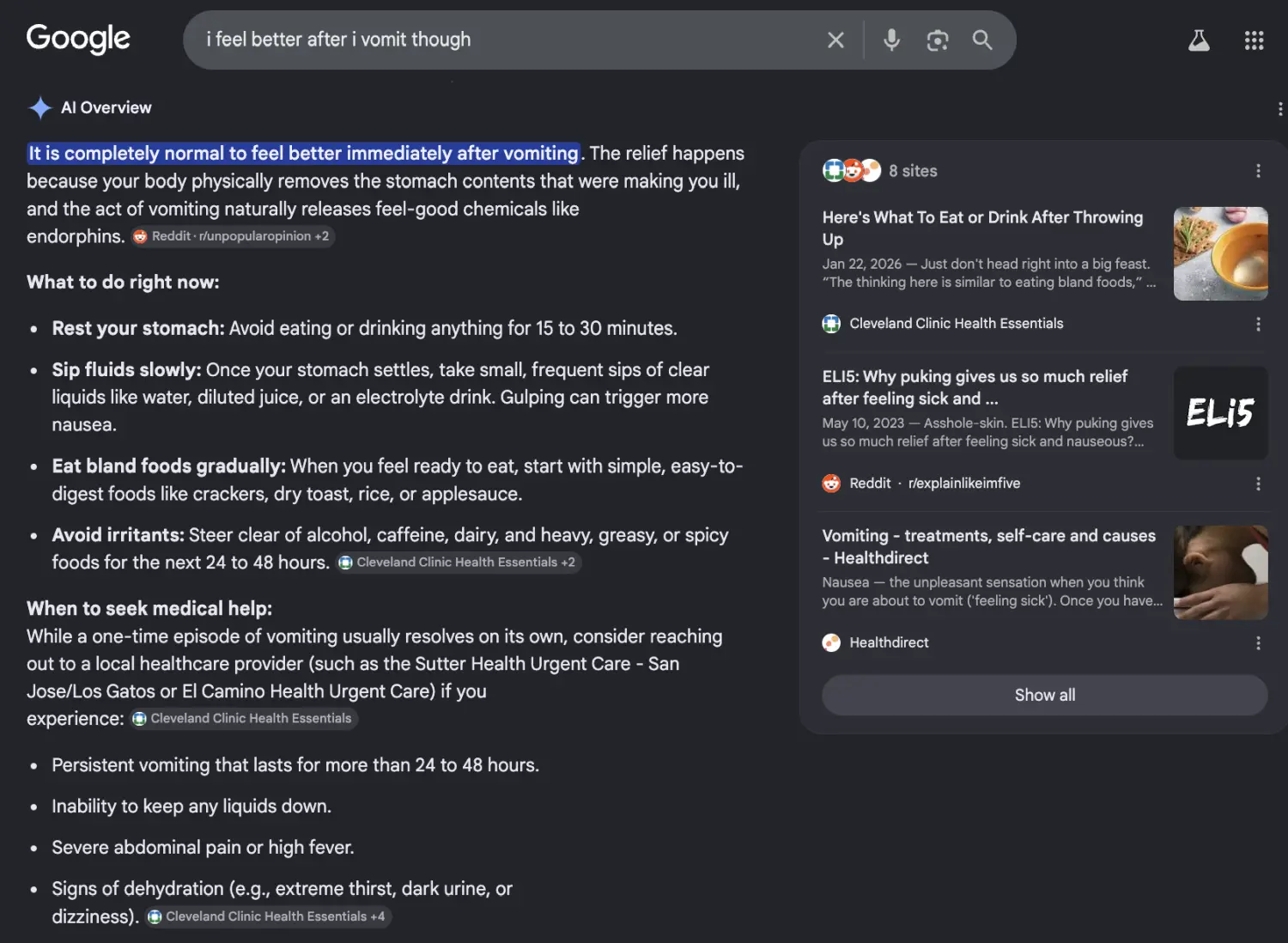1288x943 pixels.
Task: Open the Google logo homepage link
Action: [x=78, y=39]
